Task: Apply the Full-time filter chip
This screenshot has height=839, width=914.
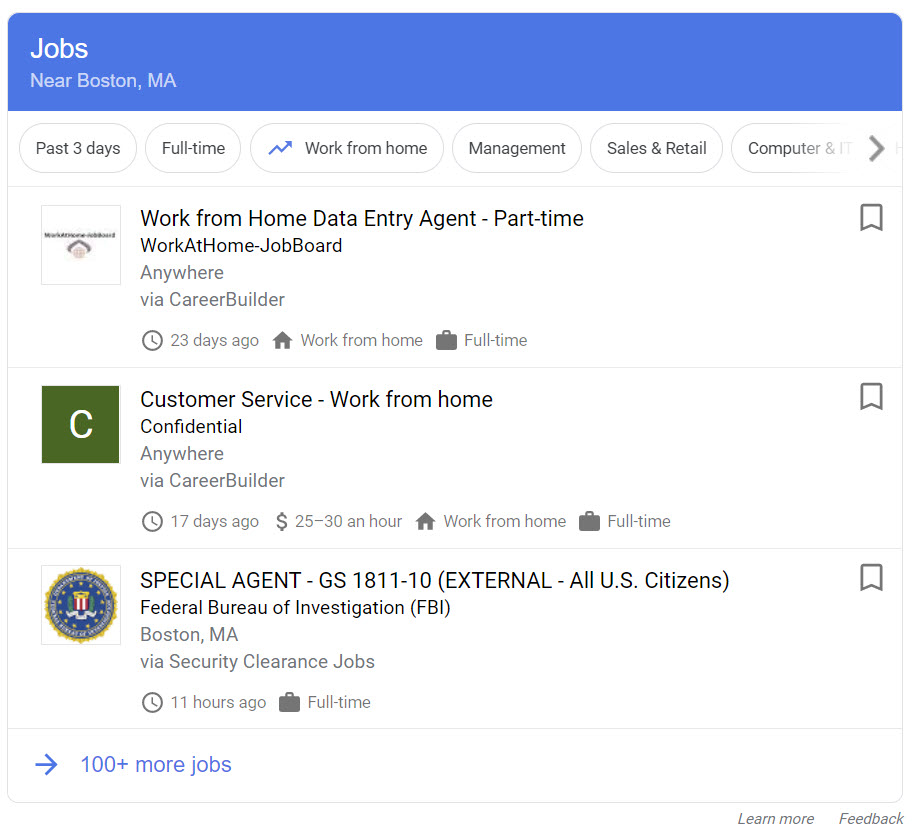Action: (193, 148)
